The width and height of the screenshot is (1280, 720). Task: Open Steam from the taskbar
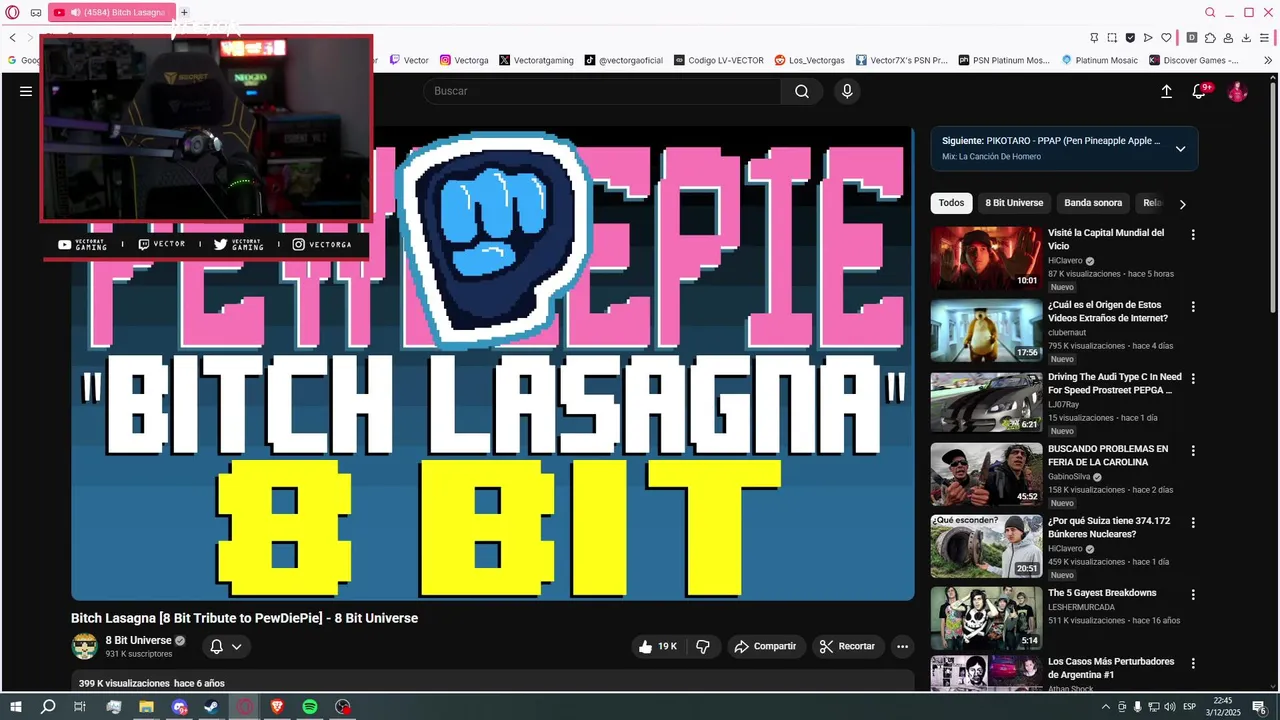(212, 706)
